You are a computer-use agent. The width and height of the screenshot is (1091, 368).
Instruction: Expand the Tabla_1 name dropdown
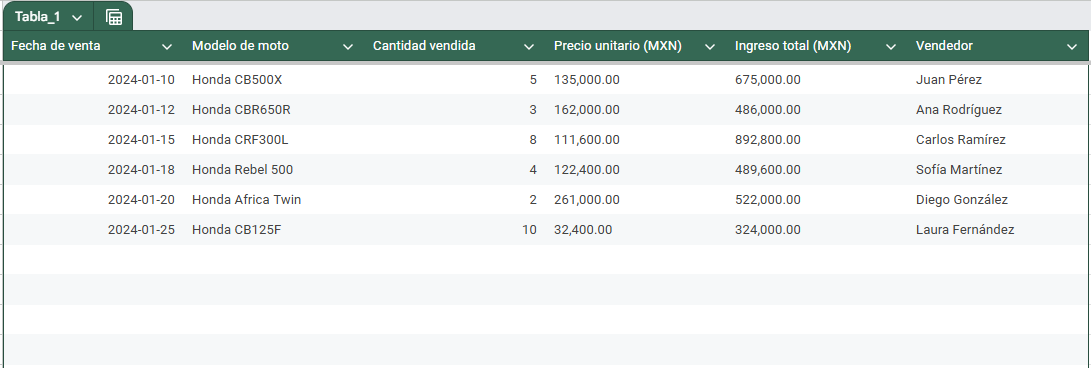[x=77, y=17]
